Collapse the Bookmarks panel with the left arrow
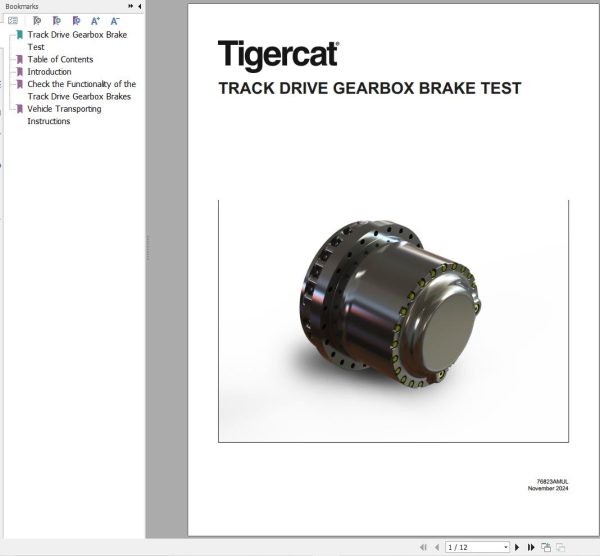600x556 pixels. coord(140,6)
